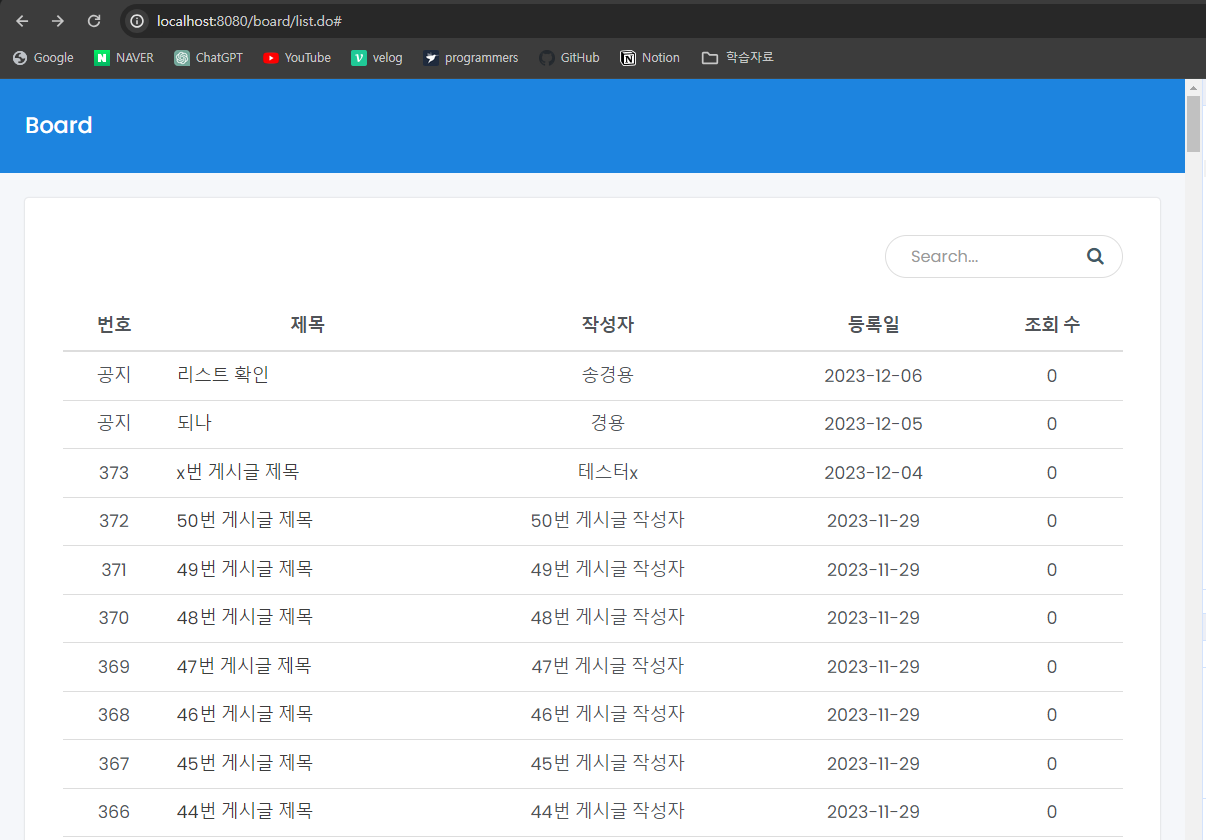
Task: Click the page vertical scrollbar thumb
Action: pyautogui.click(x=1193, y=124)
